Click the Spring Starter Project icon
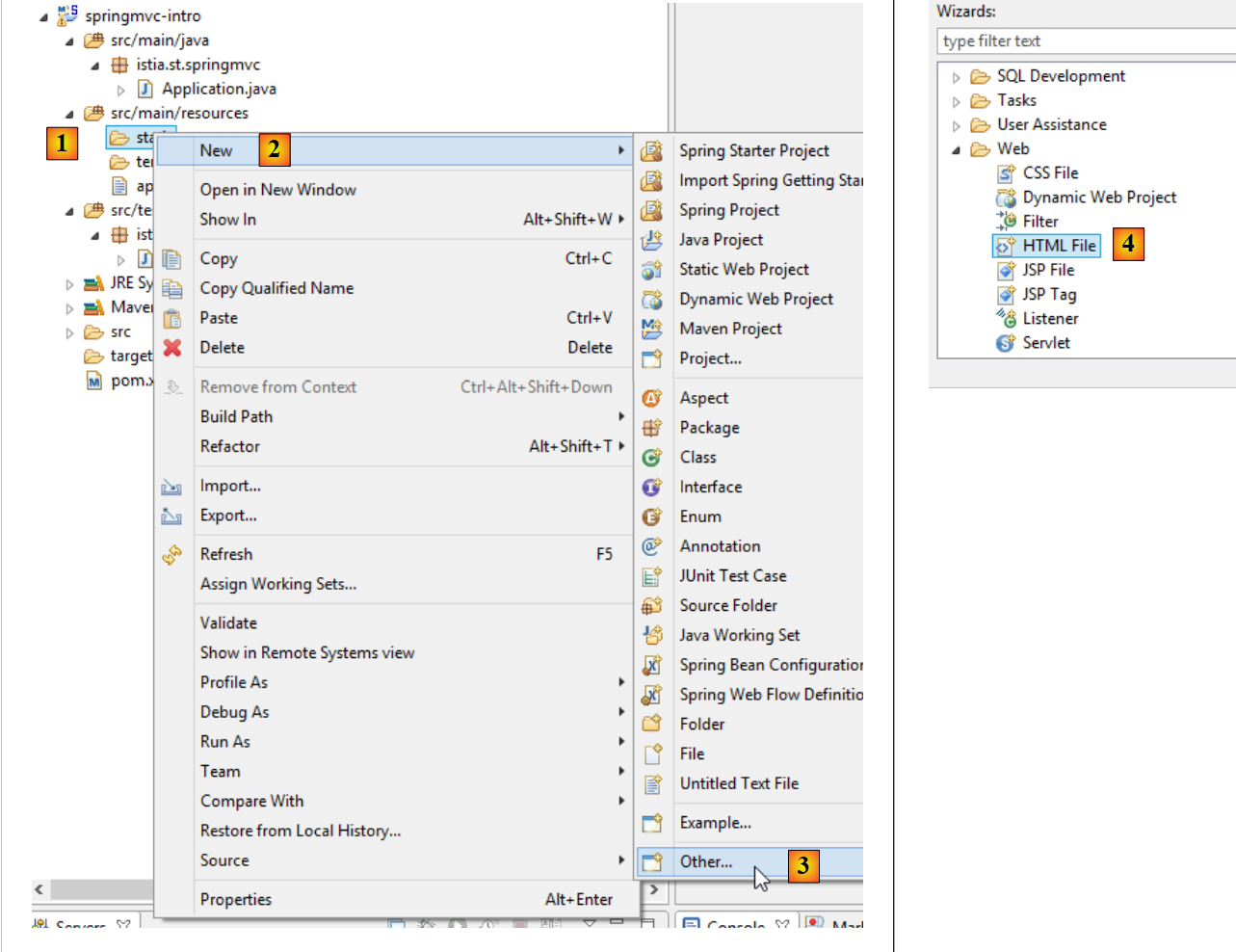1236x952 pixels. pyautogui.click(x=652, y=151)
